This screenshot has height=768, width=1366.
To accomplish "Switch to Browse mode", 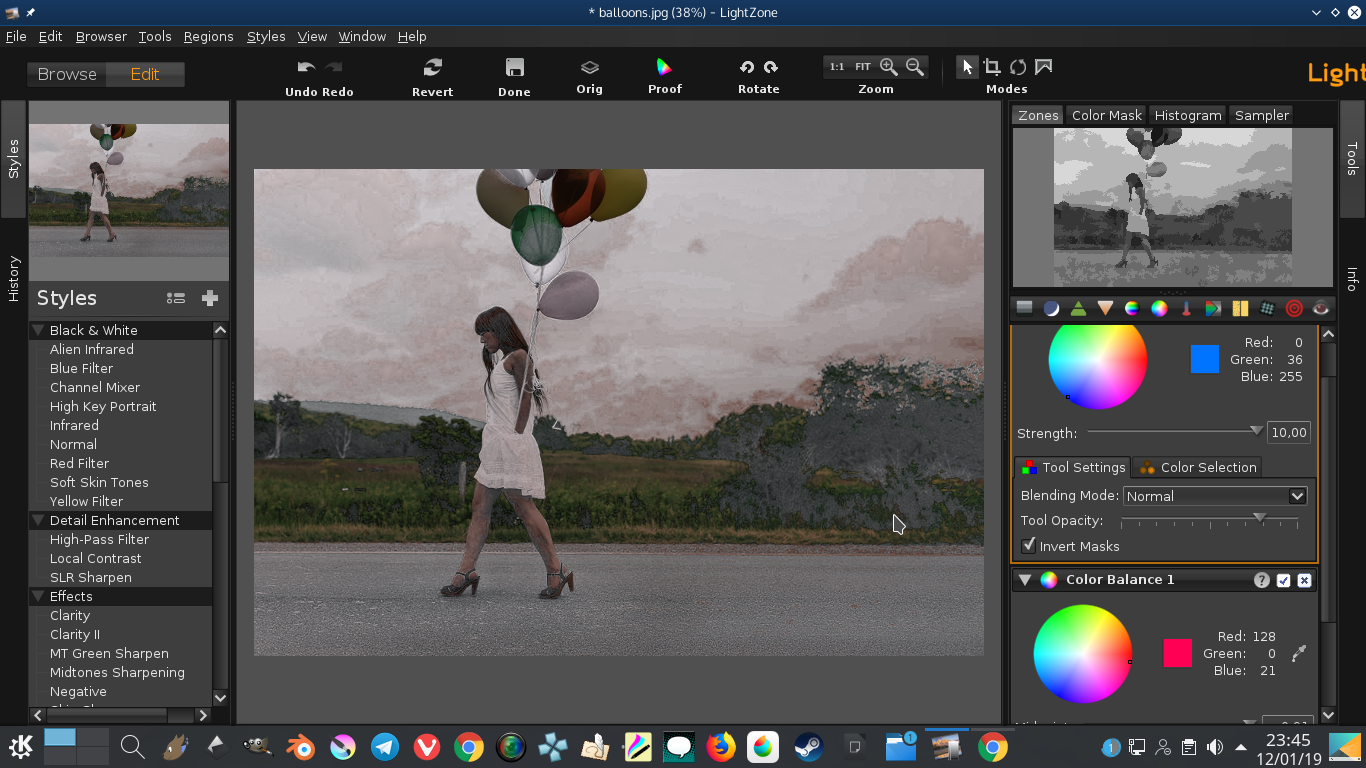I will [67, 74].
